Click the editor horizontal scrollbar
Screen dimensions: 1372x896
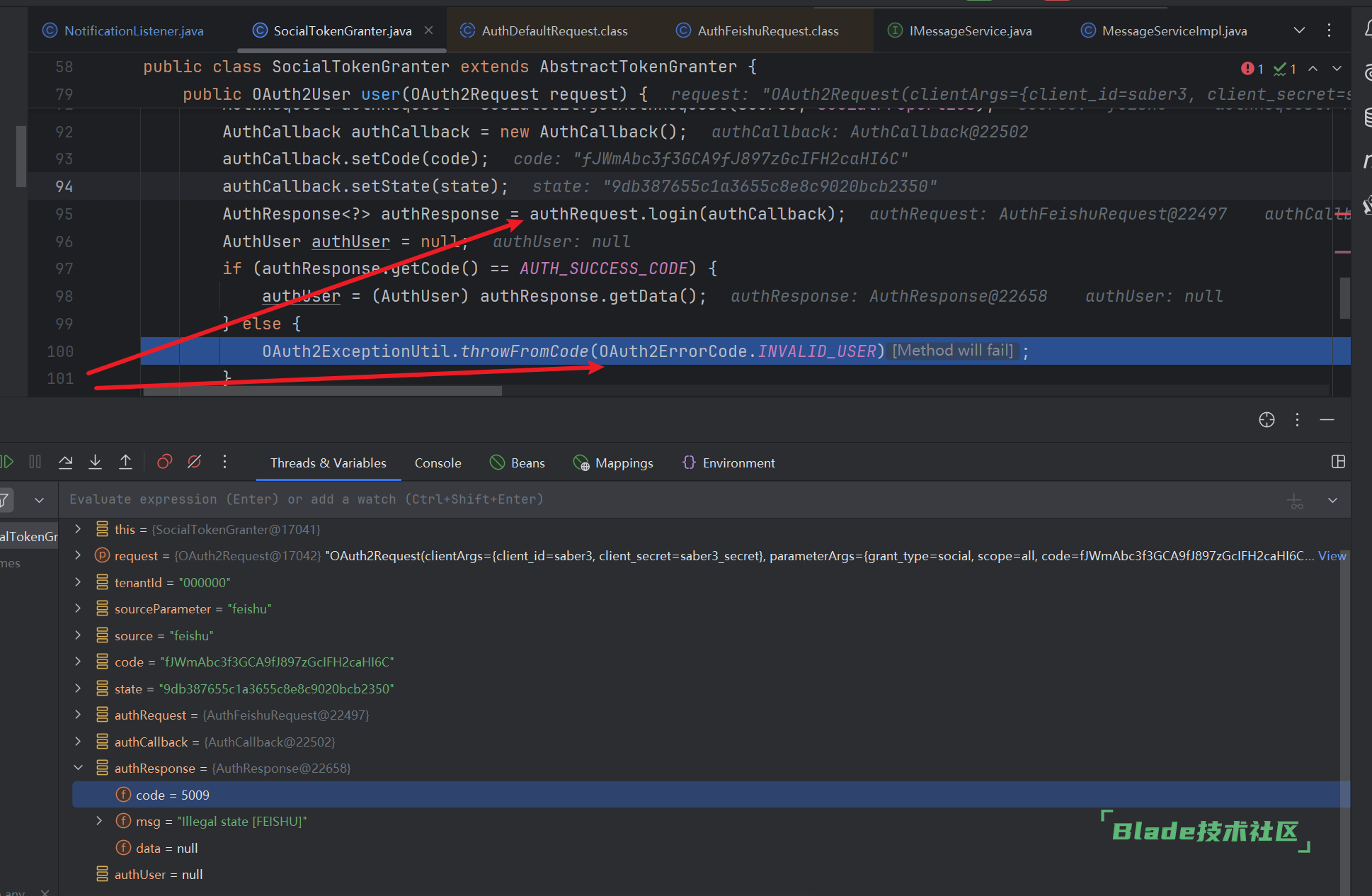[322, 390]
